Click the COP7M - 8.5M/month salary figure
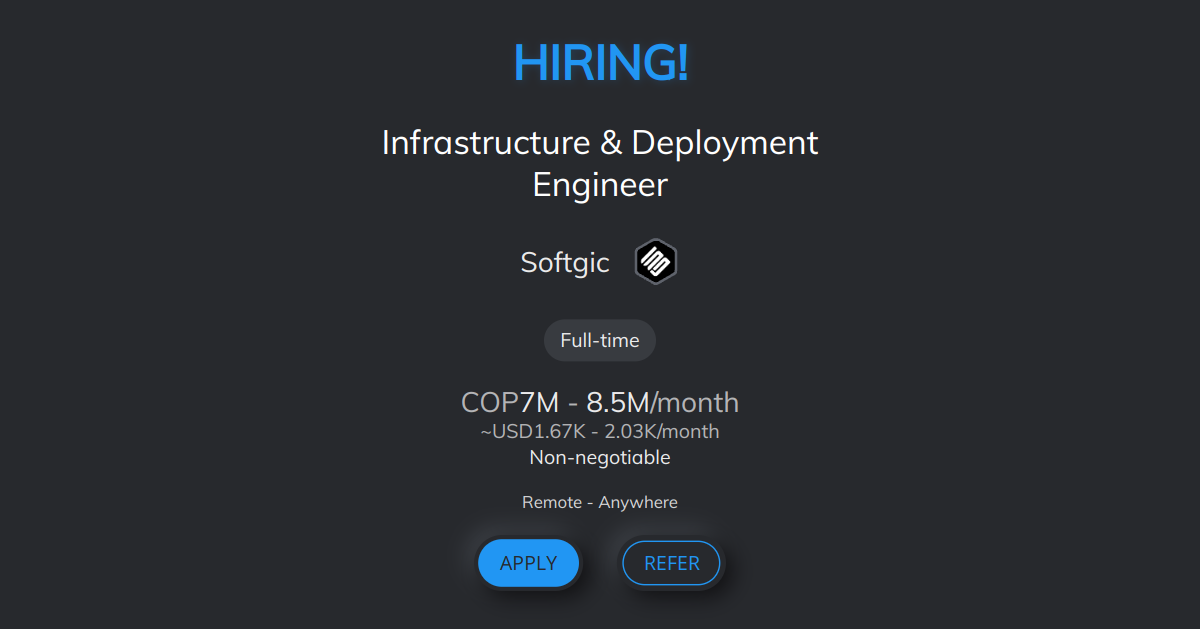Viewport: 1200px width, 629px height. click(599, 402)
